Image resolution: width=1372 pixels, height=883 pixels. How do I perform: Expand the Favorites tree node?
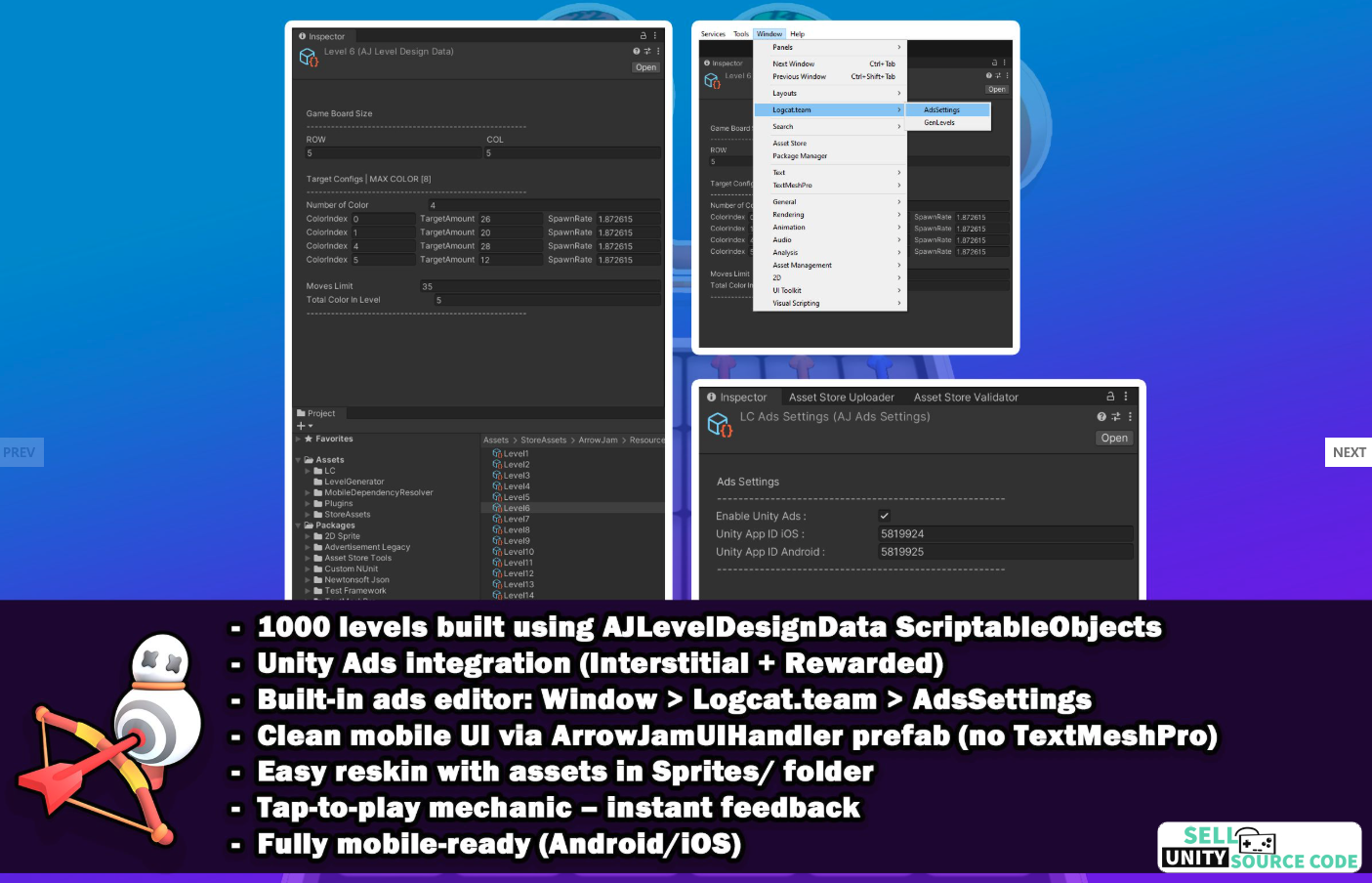tap(298, 439)
